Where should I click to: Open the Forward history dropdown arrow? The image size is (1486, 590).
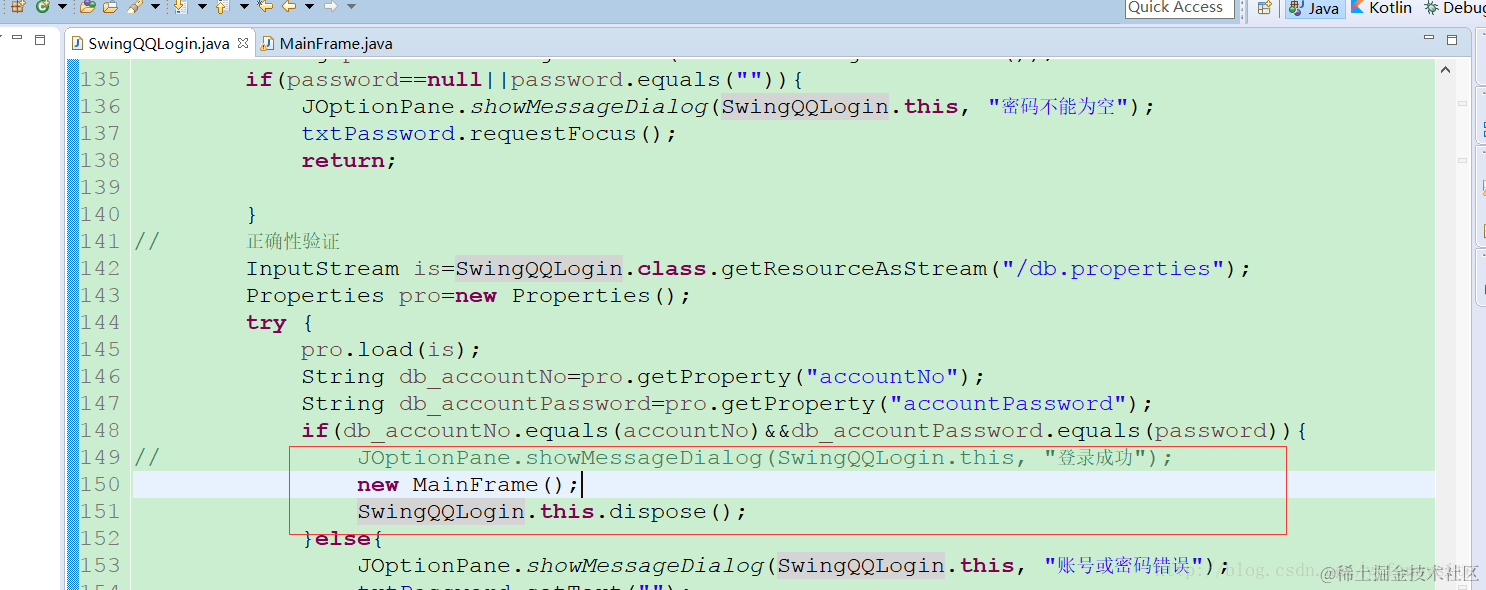point(351,6)
